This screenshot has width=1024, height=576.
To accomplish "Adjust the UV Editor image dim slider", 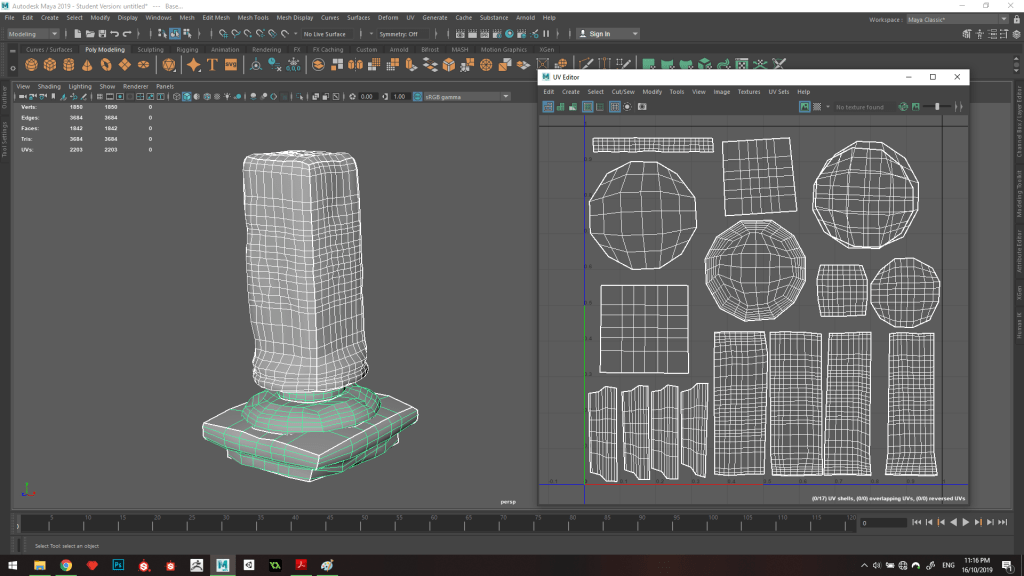I will click(x=938, y=106).
